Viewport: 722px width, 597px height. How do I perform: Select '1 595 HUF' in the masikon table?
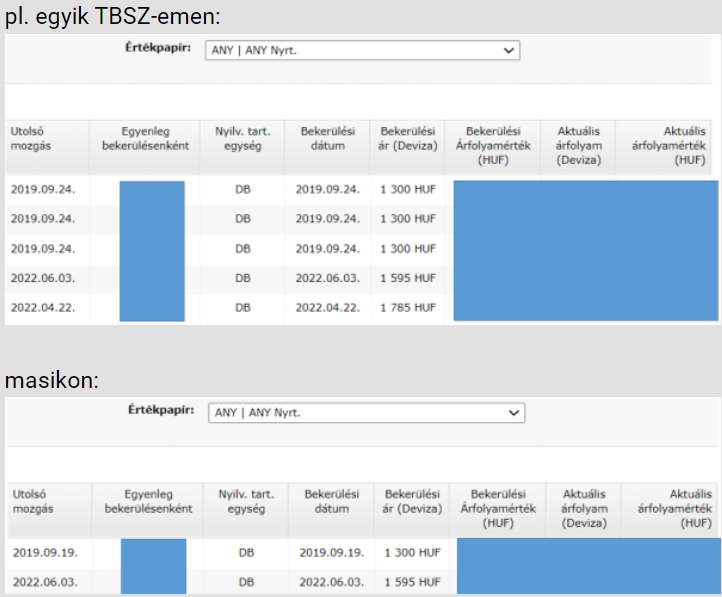pos(412,582)
